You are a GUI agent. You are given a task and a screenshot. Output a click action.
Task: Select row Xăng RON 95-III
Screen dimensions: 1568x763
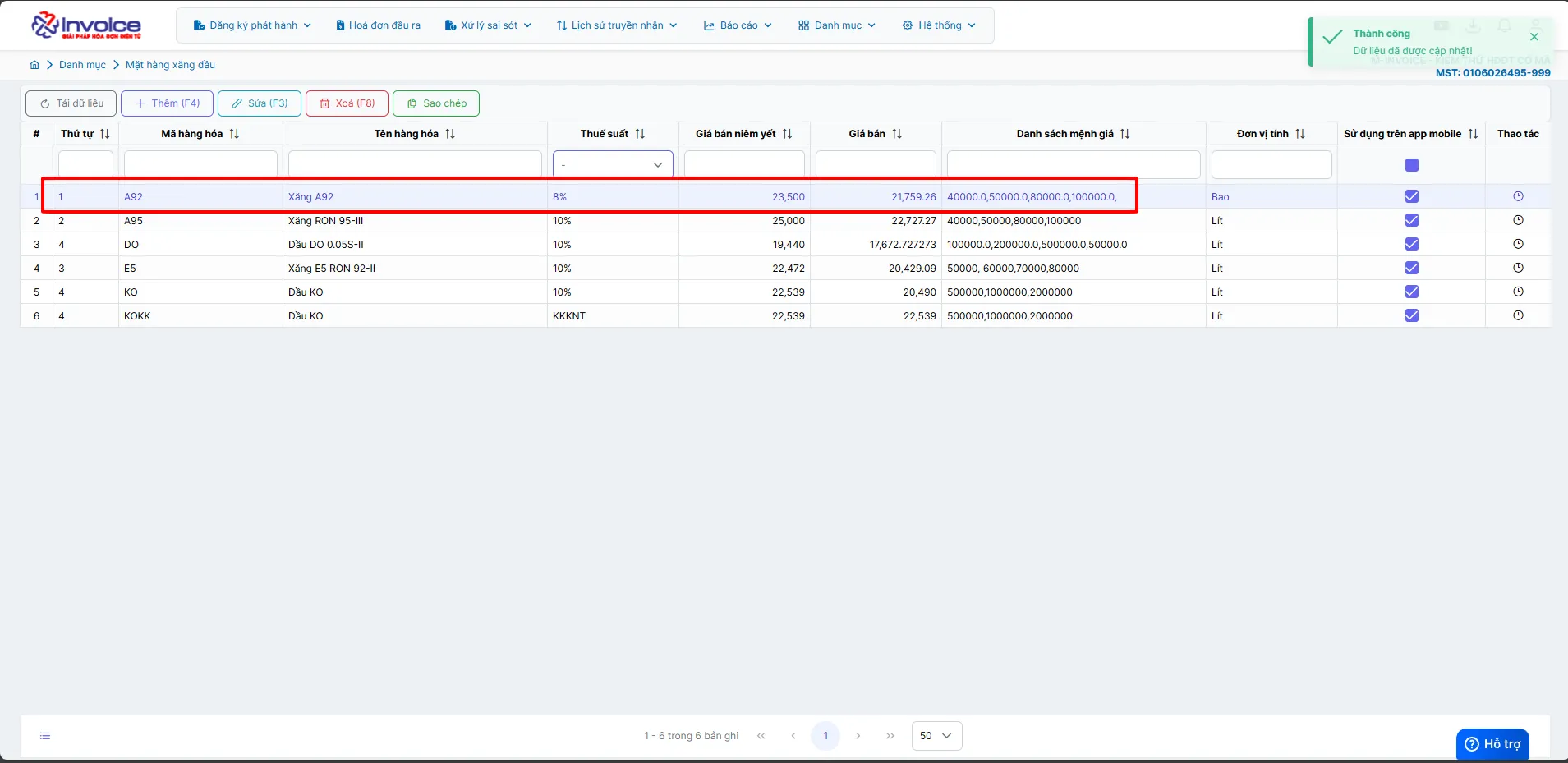click(785, 221)
